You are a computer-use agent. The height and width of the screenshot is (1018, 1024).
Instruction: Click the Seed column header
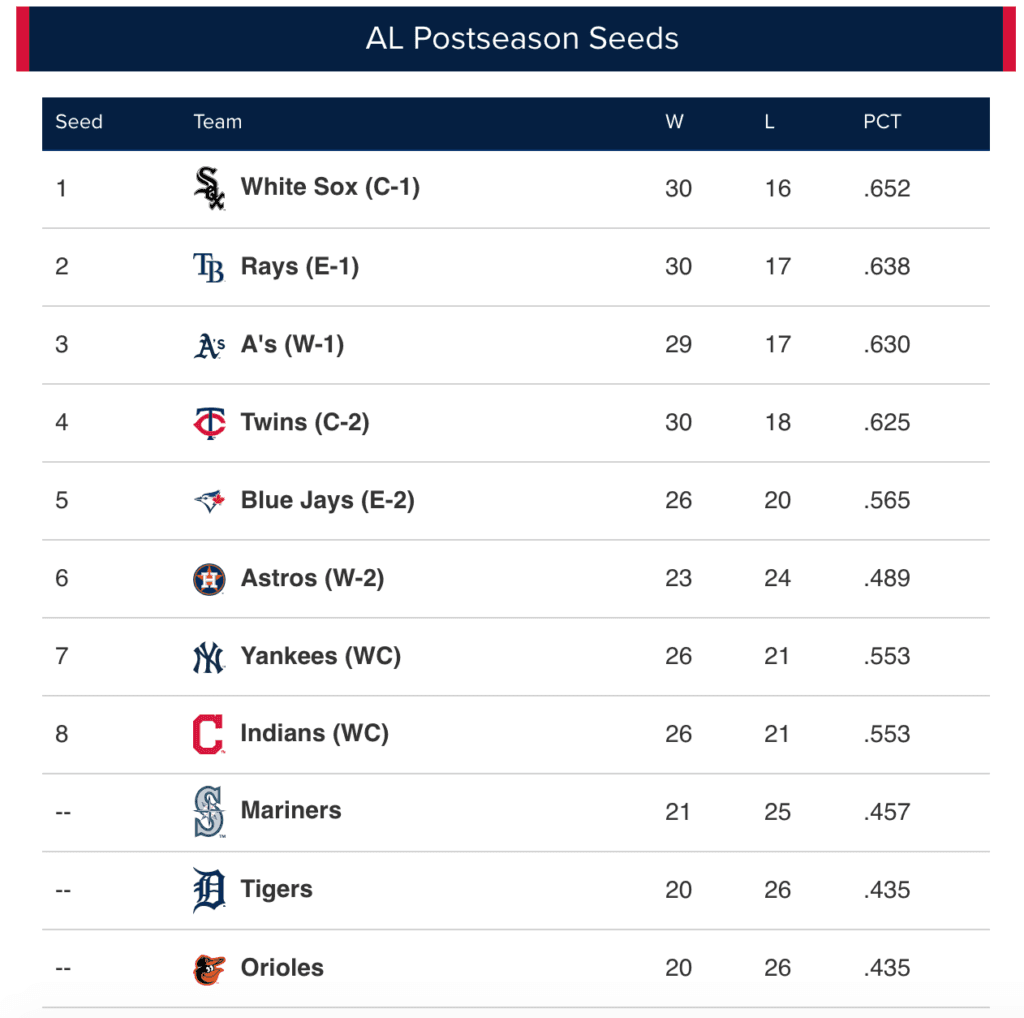point(79,122)
